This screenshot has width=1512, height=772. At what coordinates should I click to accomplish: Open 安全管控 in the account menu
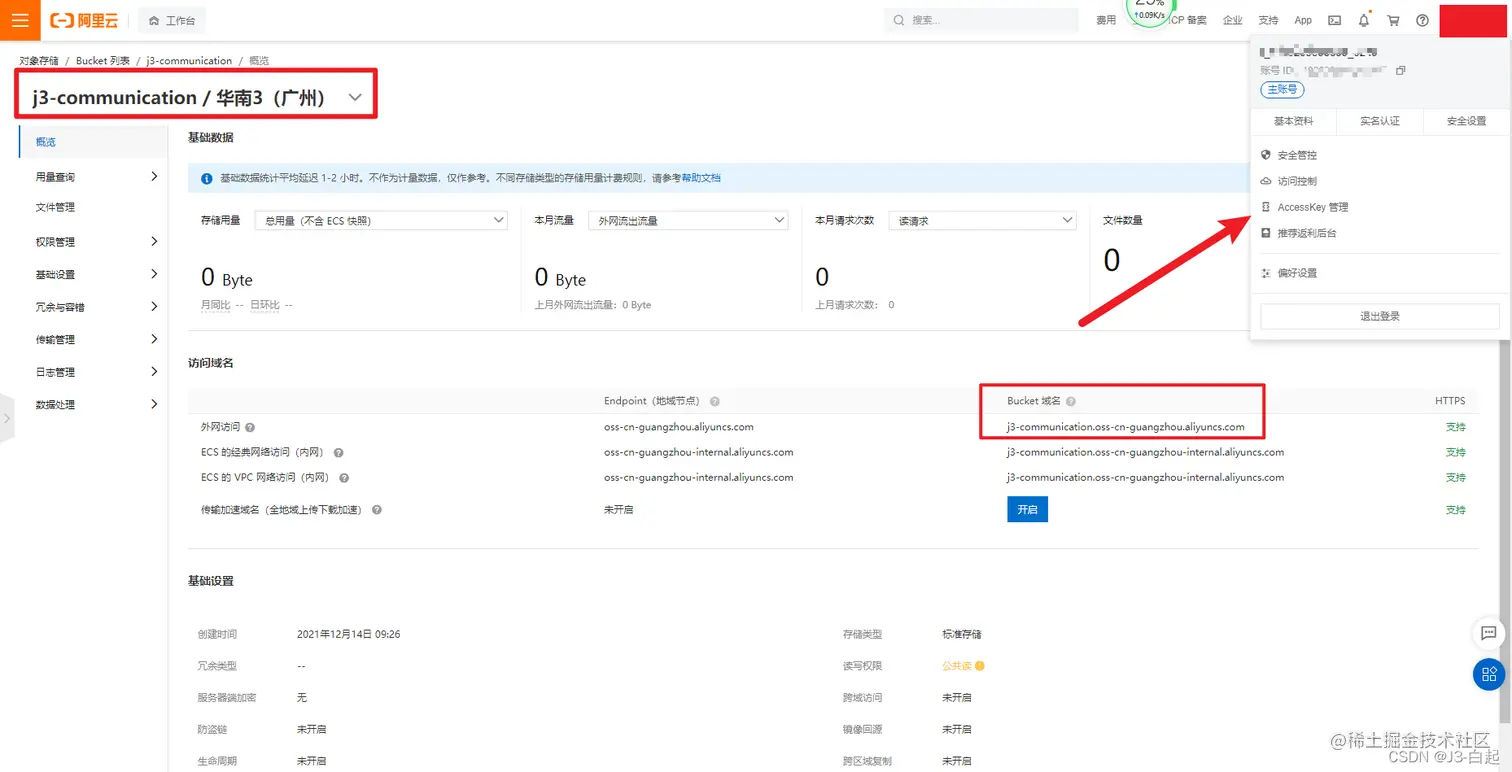click(1297, 155)
